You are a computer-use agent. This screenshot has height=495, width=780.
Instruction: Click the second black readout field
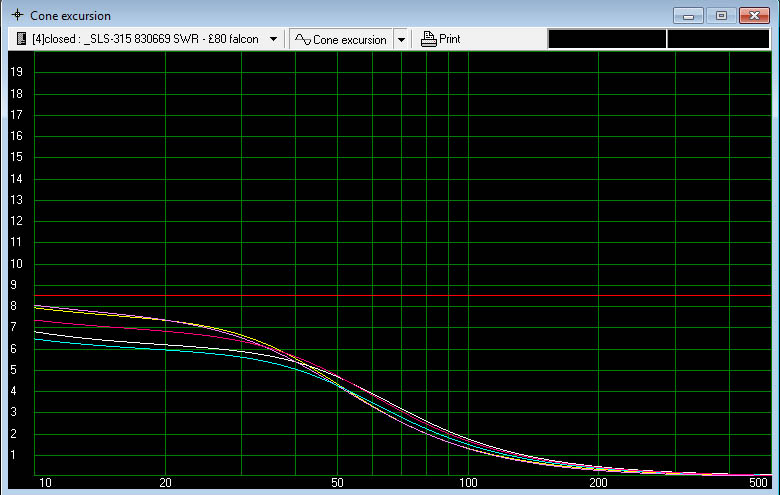[x=718, y=39]
